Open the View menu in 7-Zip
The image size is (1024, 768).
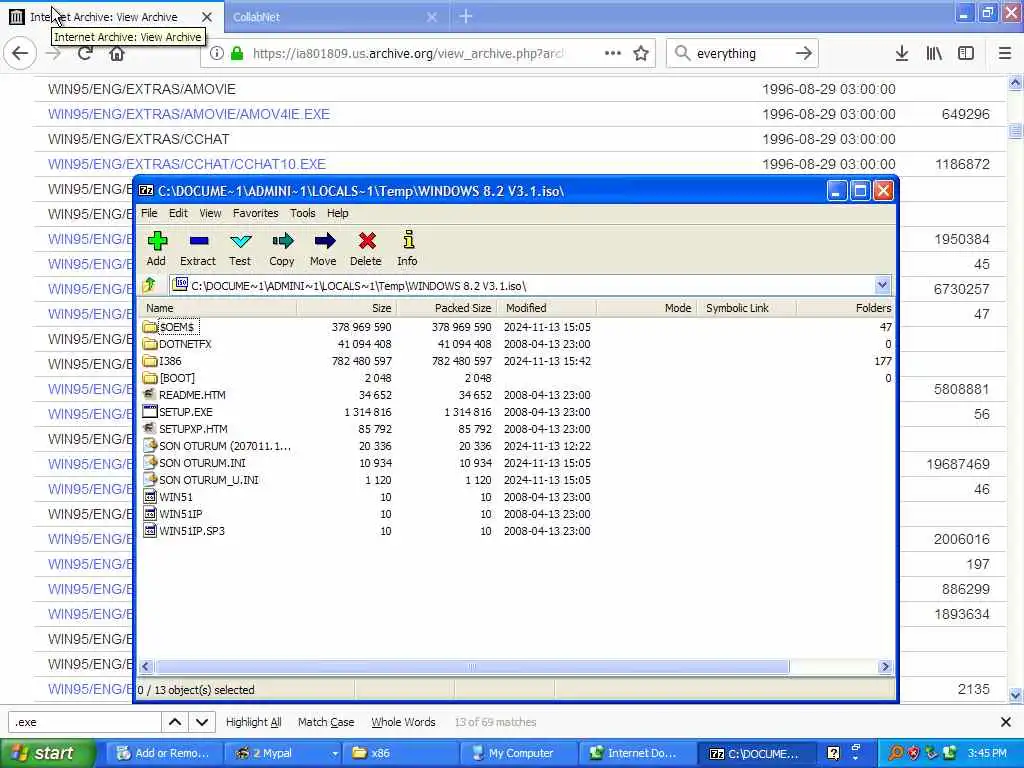(x=210, y=213)
